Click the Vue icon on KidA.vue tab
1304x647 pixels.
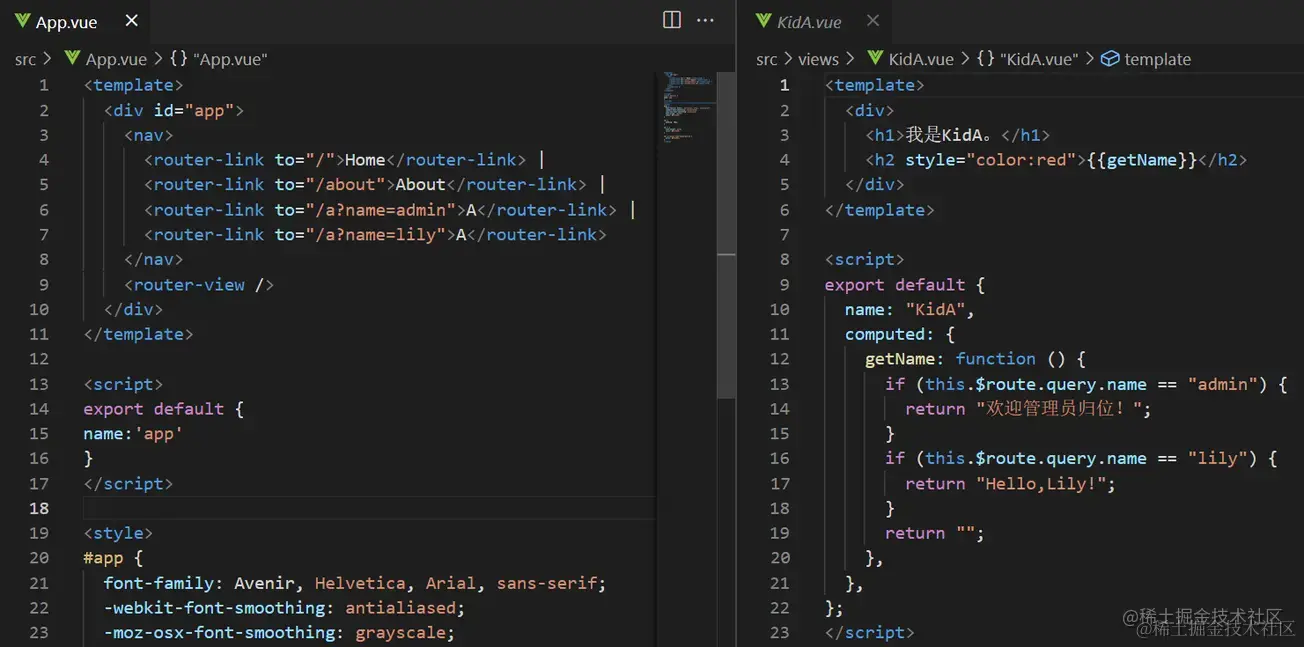(x=764, y=21)
